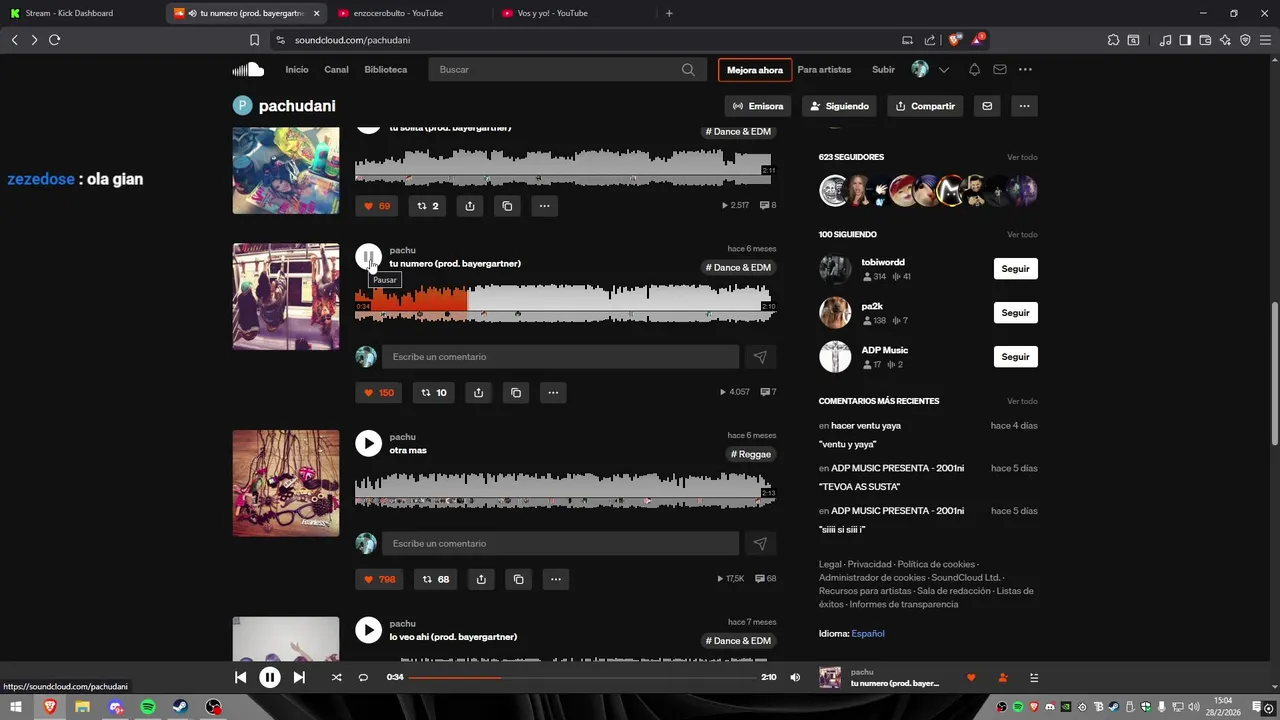
Task: Toggle like on otra mas with 798 likes
Action: pyautogui.click(x=379, y=579)
